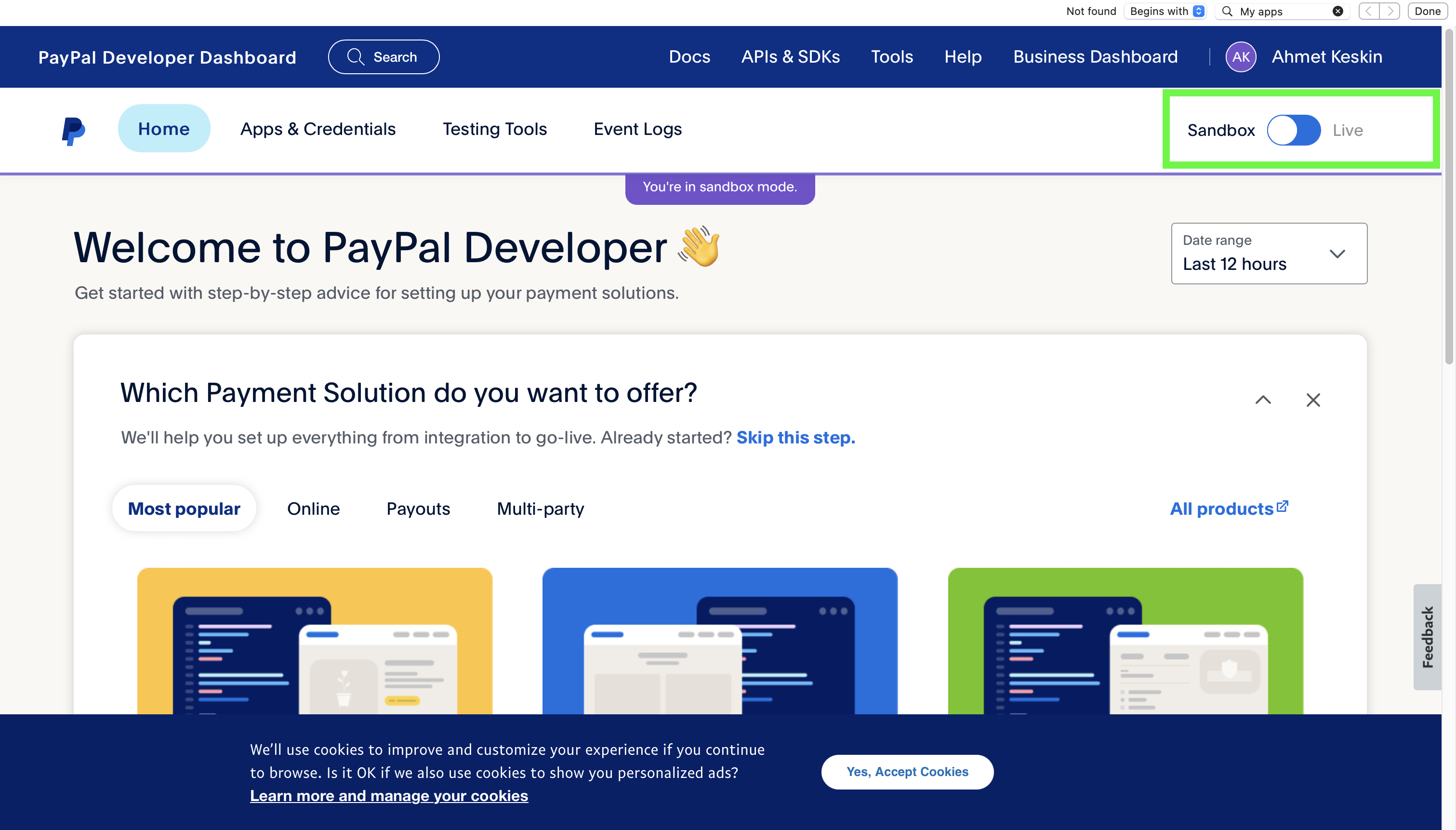Switch to the Online tab
The height and width of the screenshot is (830, 1456).
click(x=313, y=509)
